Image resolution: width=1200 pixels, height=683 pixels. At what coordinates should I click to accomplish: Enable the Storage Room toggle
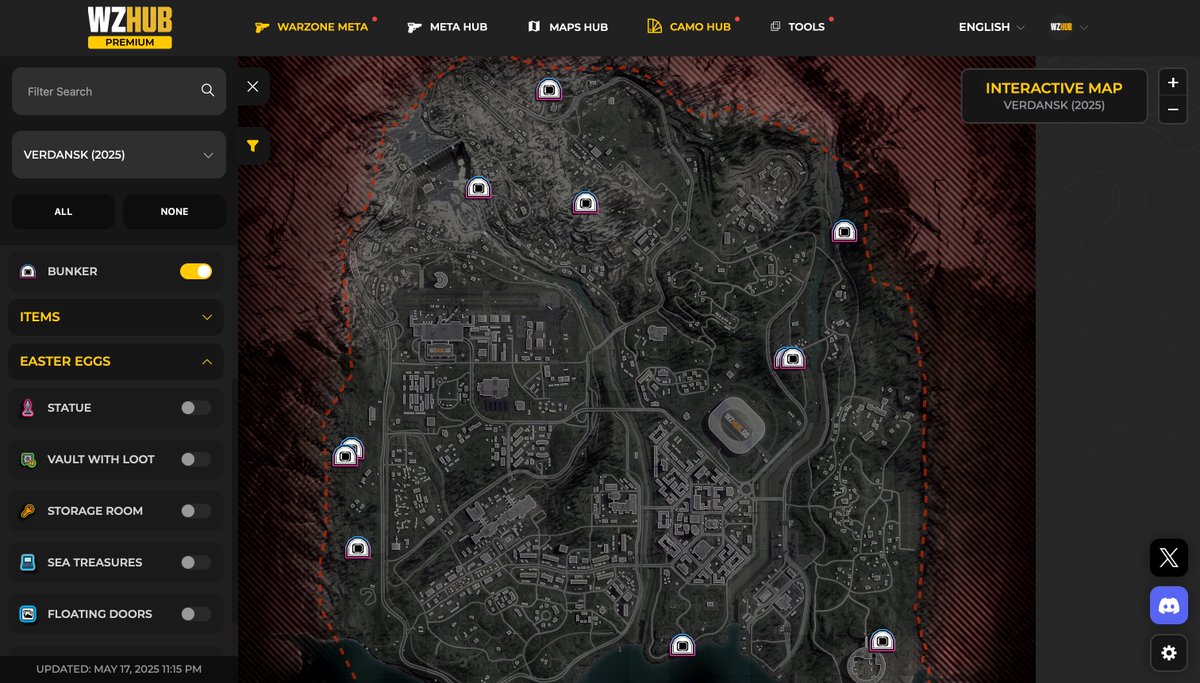pyautogui.click(x=196, y=511)
